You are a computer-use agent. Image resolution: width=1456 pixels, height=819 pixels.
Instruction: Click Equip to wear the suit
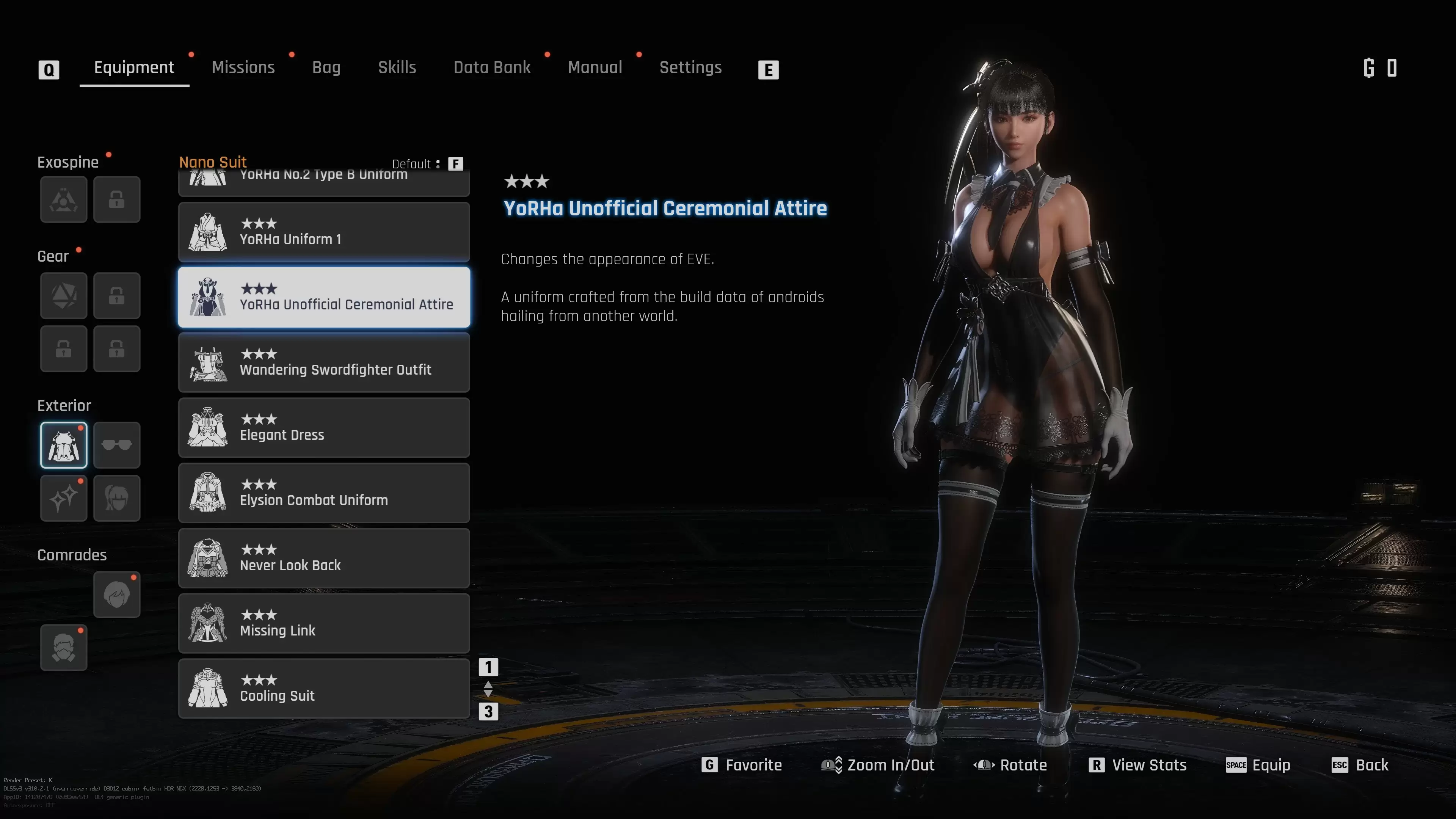(1258, 765)
